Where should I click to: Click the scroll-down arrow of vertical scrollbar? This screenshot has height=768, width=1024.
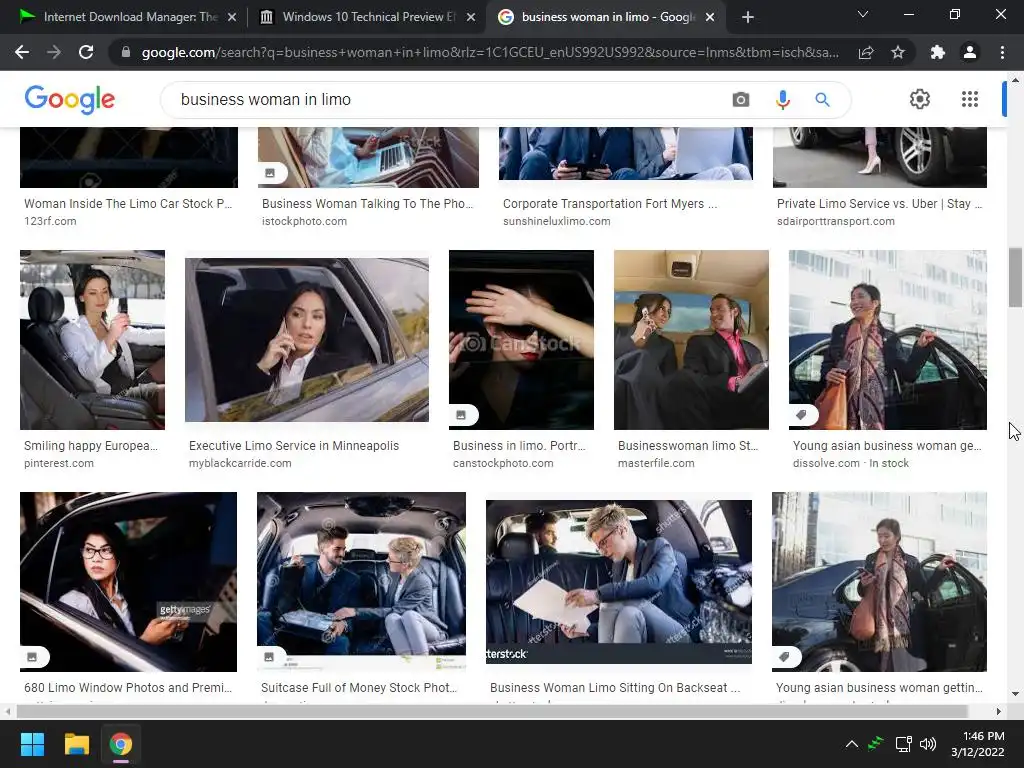click(1015, 694)
